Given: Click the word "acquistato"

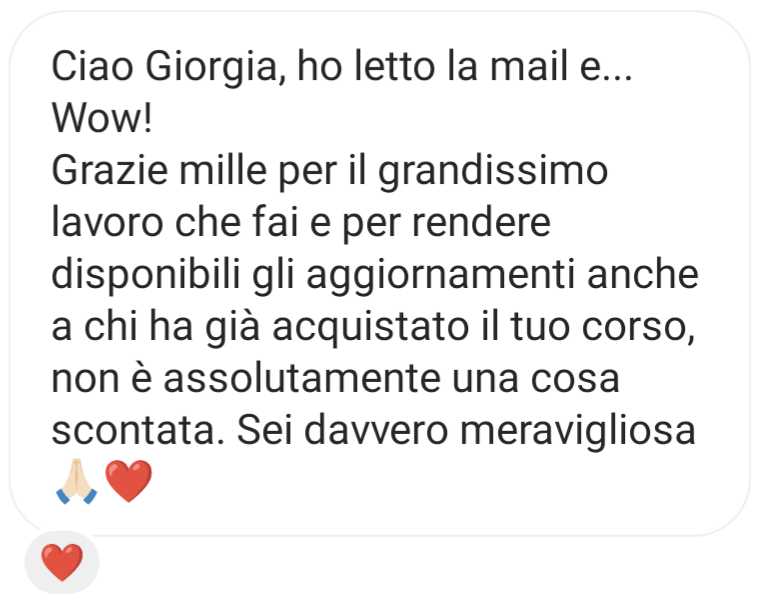Looking at the screenshot, I should 371,328.
